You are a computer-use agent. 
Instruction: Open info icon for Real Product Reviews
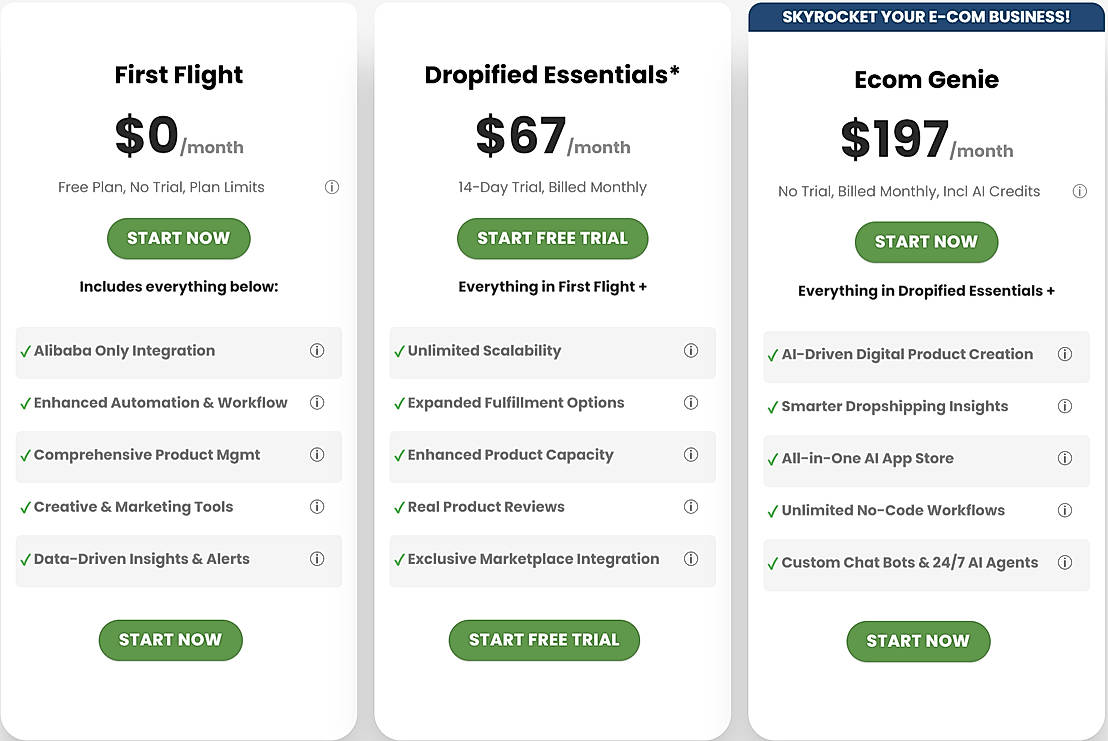tap(691, 507)
